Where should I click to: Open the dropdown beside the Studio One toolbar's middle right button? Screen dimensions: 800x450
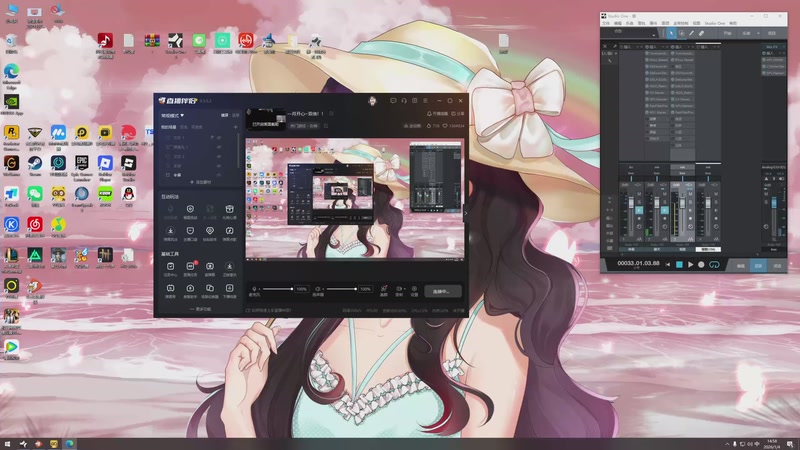tap(758, 33)
